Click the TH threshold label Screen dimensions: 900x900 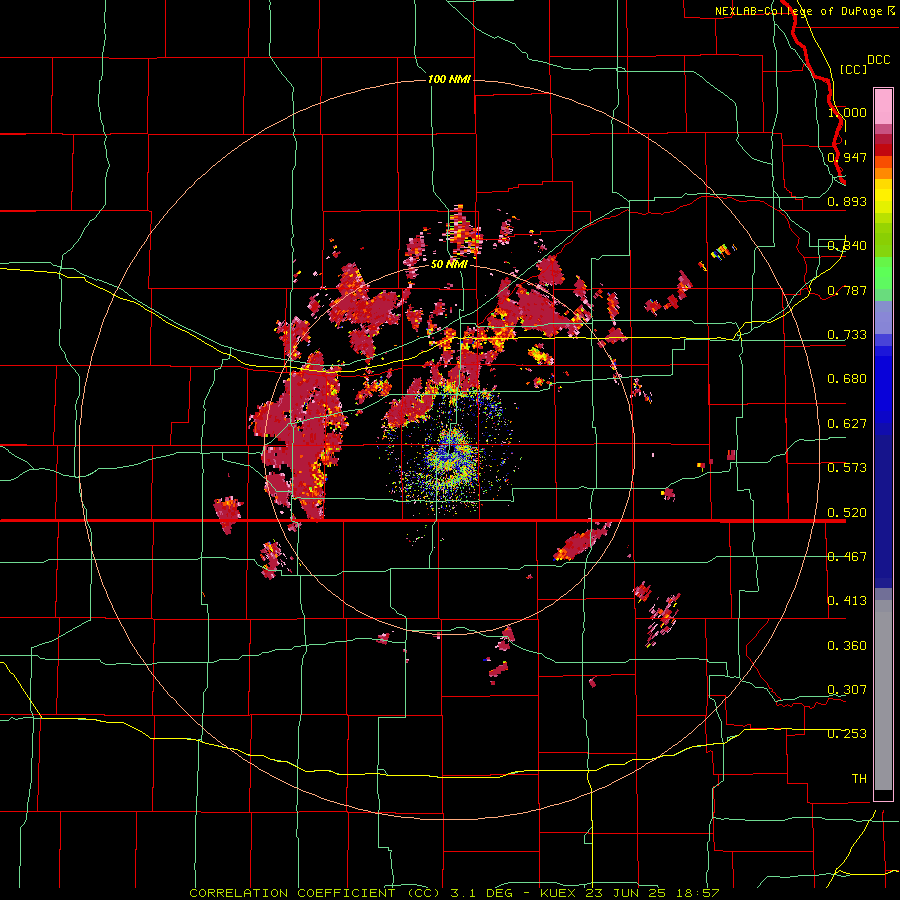pos(859,779)
